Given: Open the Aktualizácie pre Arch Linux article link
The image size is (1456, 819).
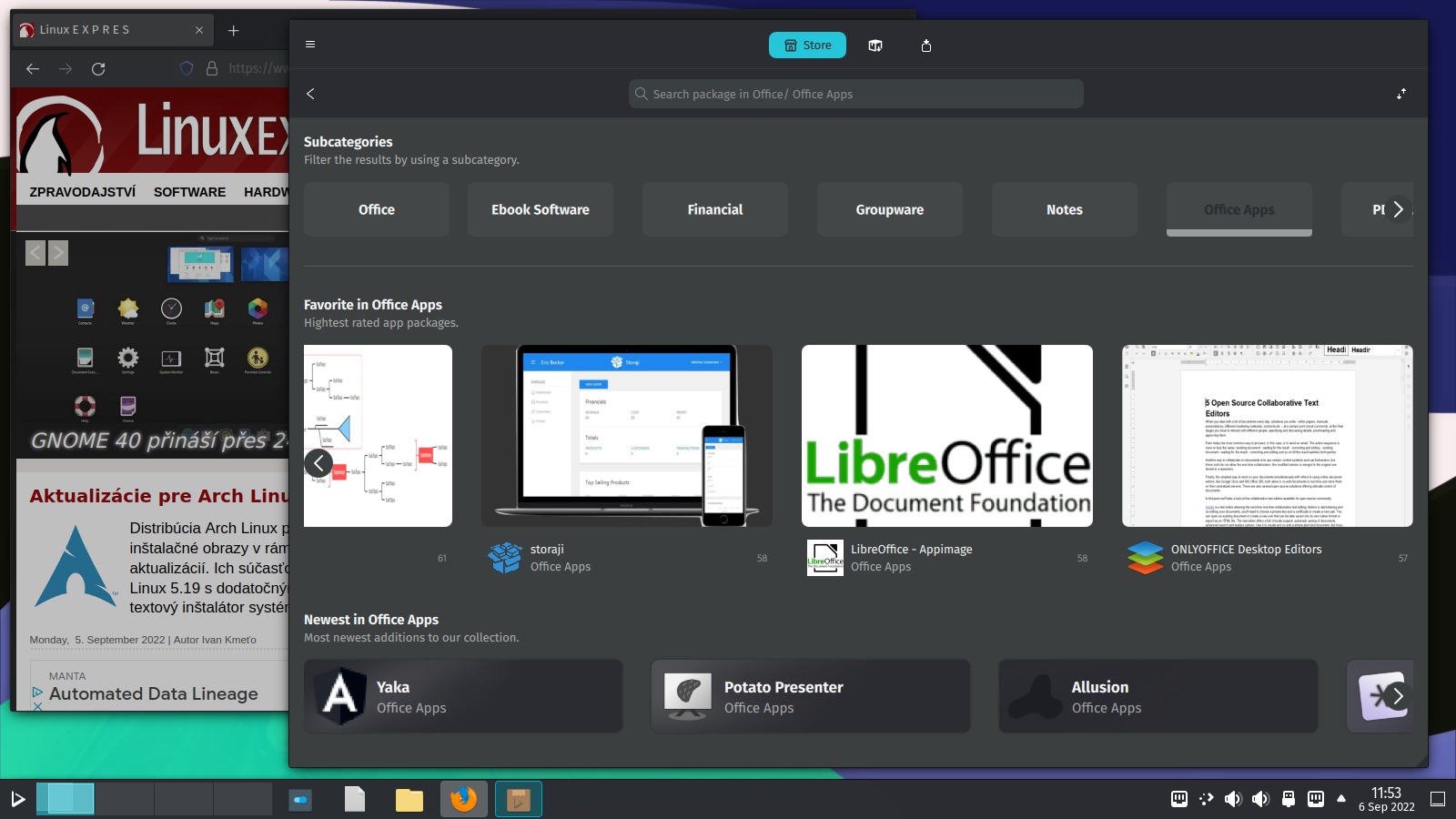Looking at the screenshot, I should (x=159, y=496).
